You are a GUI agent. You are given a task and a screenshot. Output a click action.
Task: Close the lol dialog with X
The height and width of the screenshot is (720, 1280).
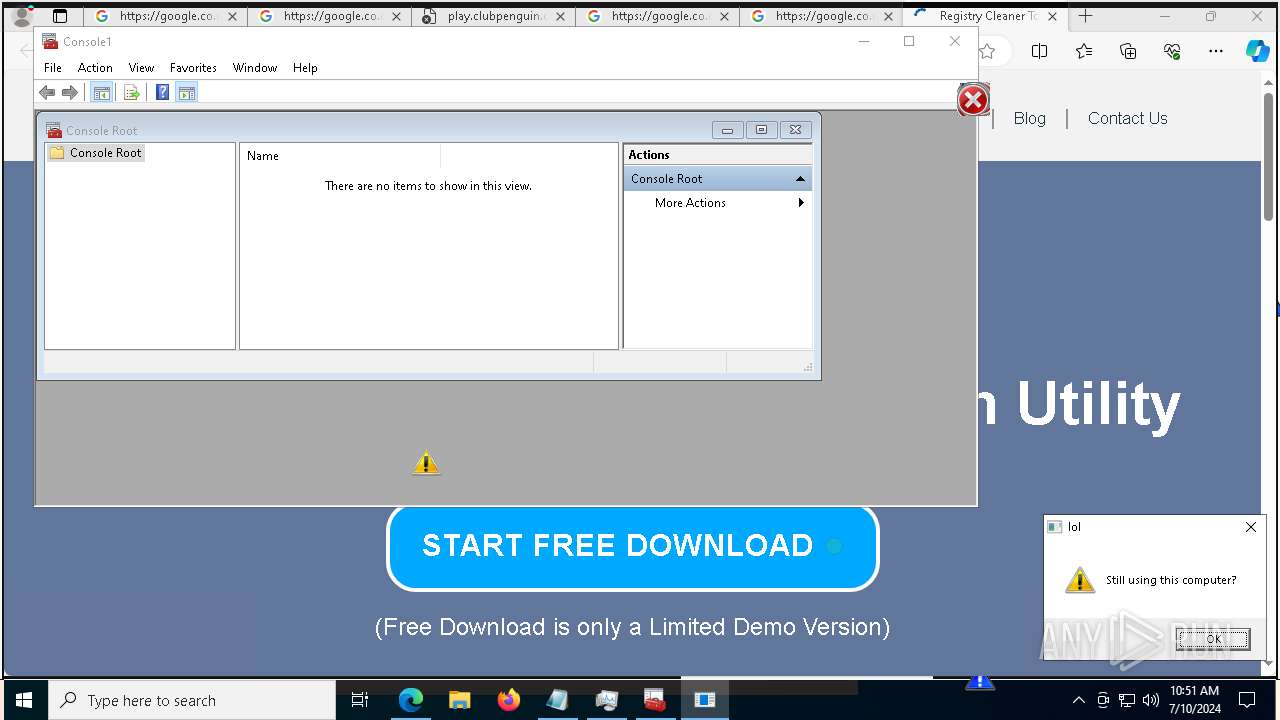coord(1250,527)
